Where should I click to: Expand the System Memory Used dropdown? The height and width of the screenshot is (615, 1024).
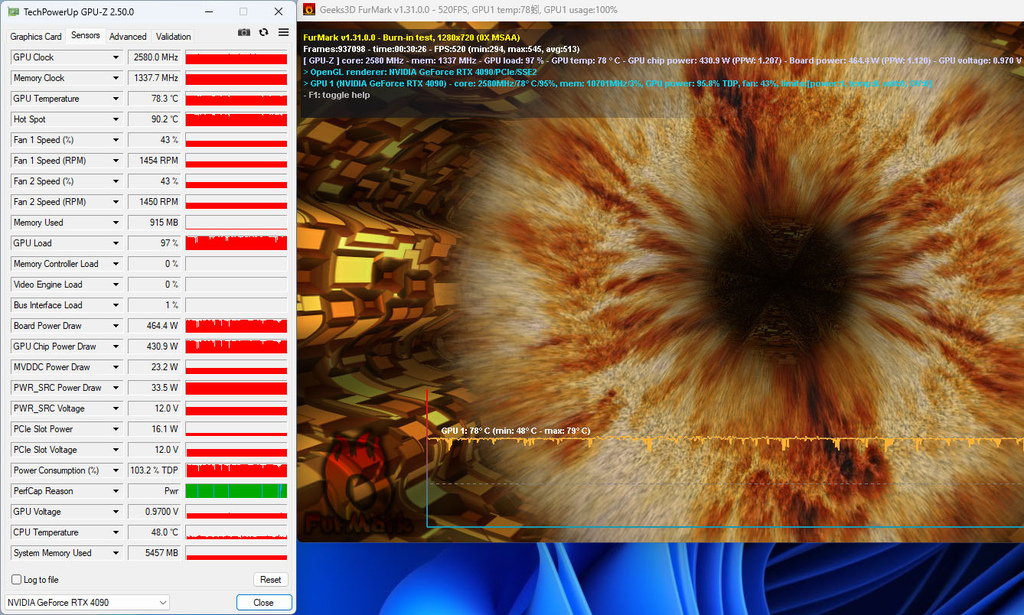click(x=116, y=554)
